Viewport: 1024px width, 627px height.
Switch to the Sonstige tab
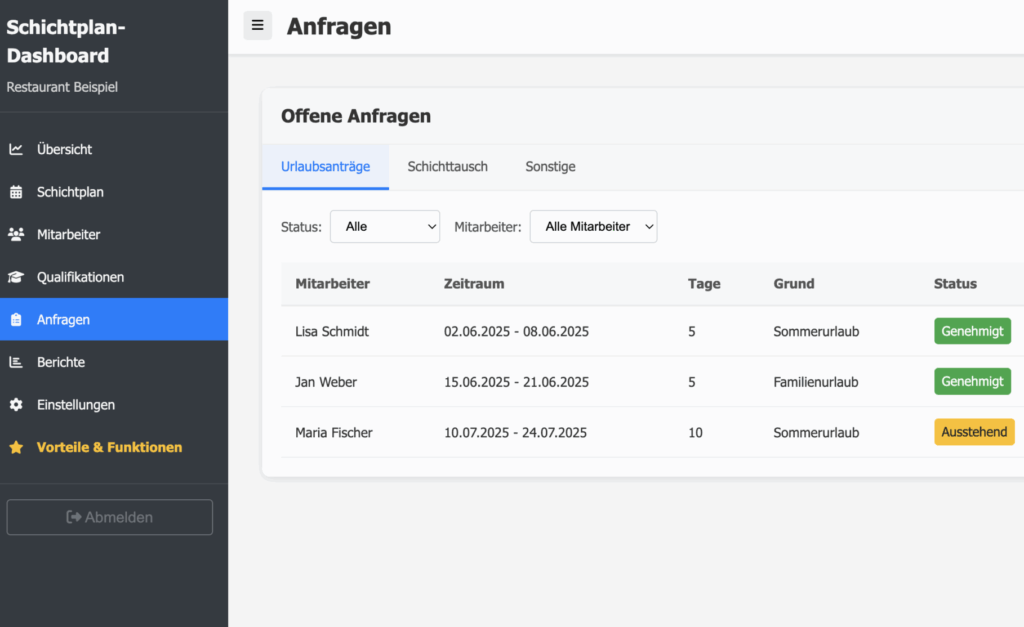[551, 167]
